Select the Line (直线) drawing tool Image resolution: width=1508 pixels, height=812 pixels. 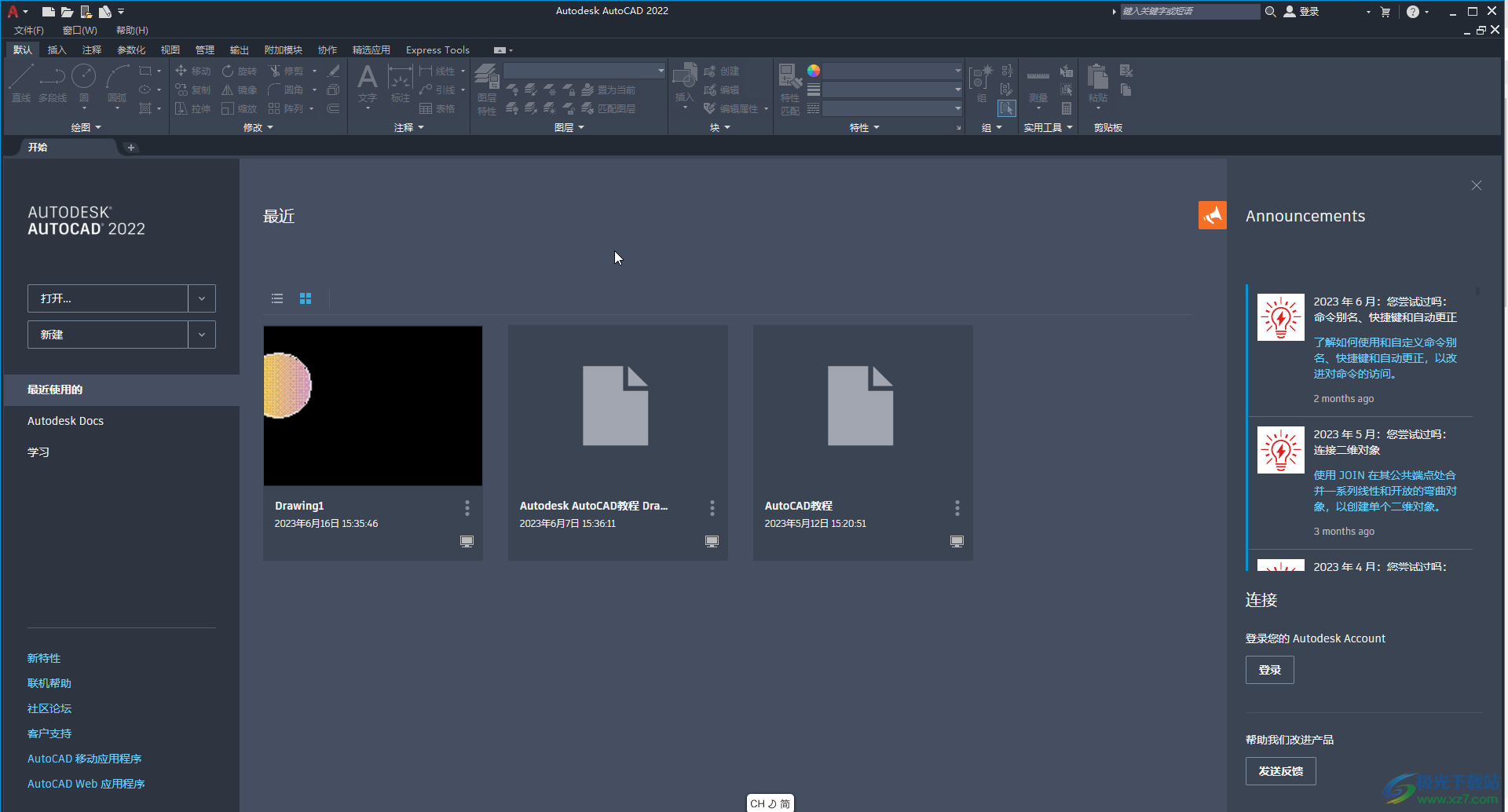(x=21, y=83)
